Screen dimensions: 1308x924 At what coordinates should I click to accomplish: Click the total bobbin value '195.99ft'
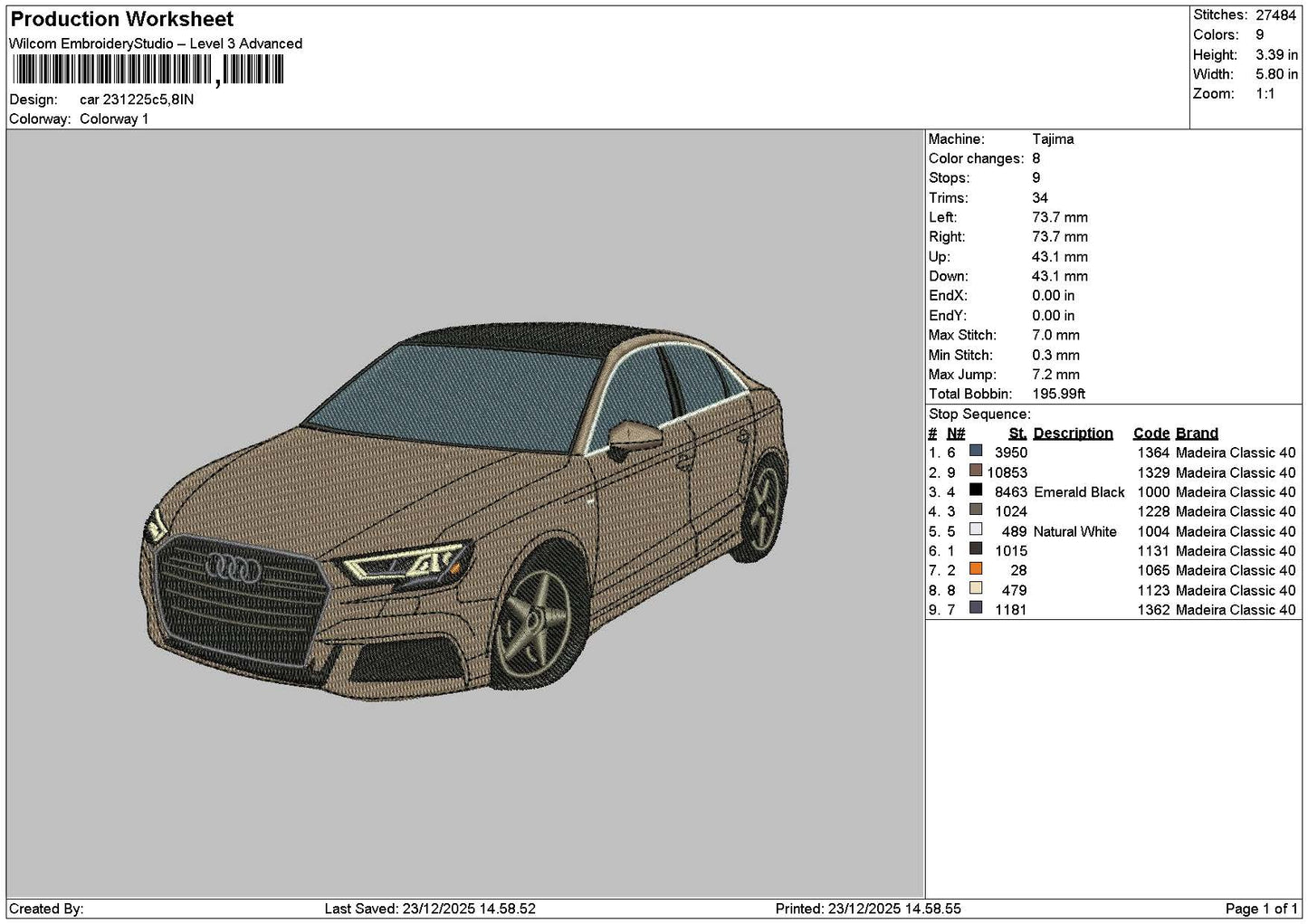1058,394
